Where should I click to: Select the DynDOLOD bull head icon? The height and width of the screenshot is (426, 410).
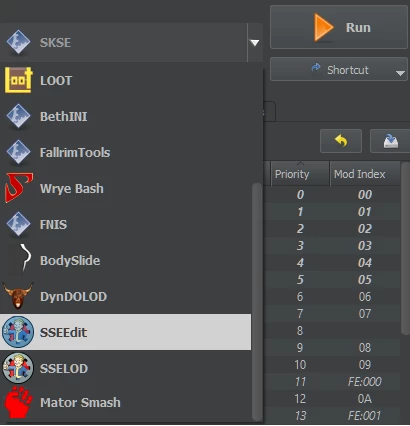18,295
